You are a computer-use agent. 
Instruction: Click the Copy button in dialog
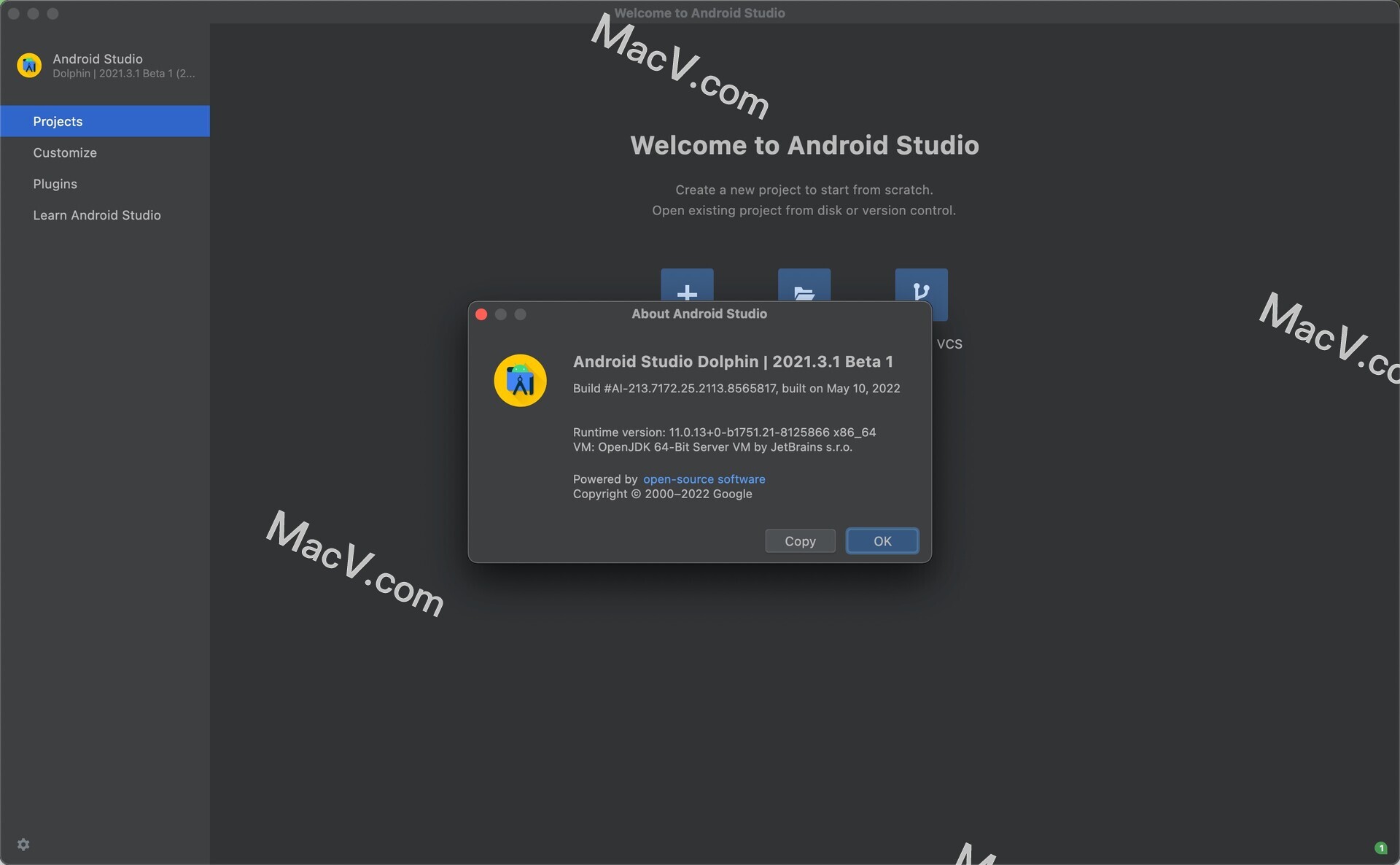coord(799,540)
